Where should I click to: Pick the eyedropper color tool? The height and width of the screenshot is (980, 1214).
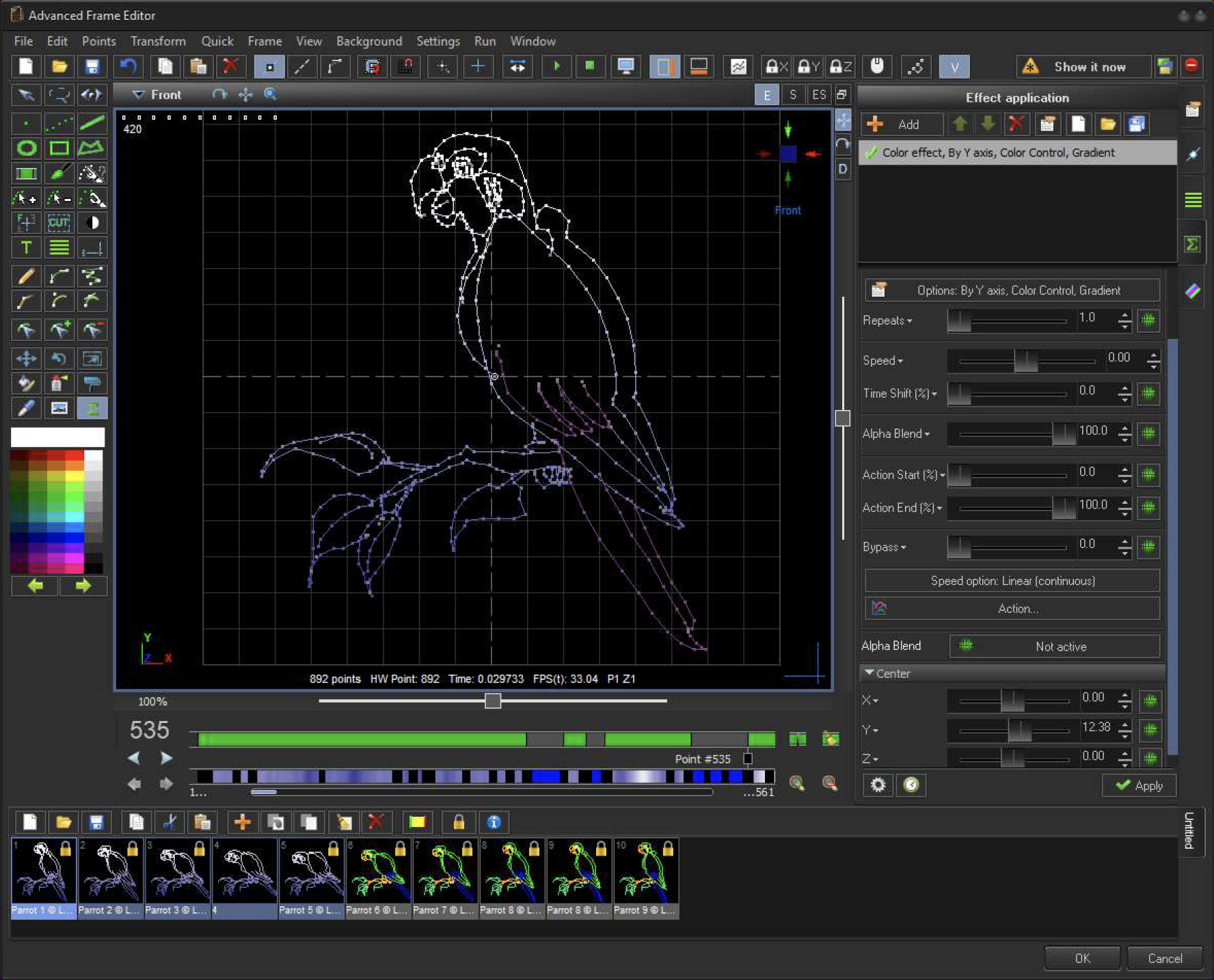[x=26, y=408]
